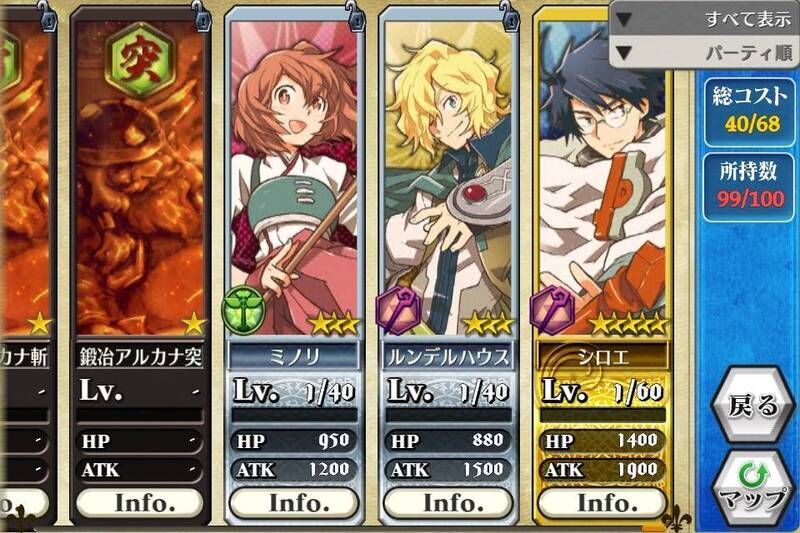The width and height of the screenshot is (800, 533).
Task: Toggle the lock on 鍛冶アルカナ突 card
Action: (201, 17)
